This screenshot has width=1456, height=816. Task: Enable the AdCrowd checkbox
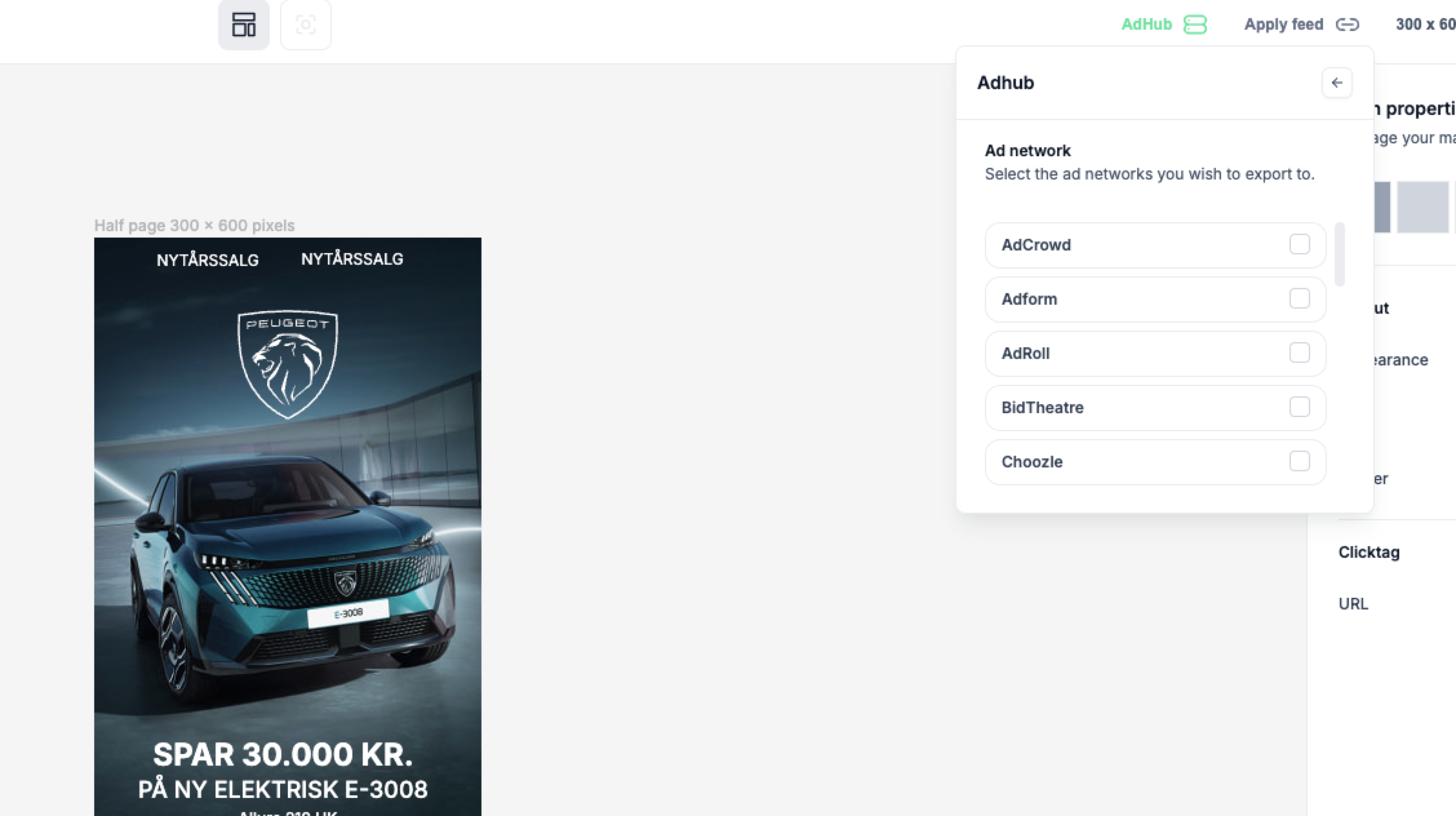1299,245
